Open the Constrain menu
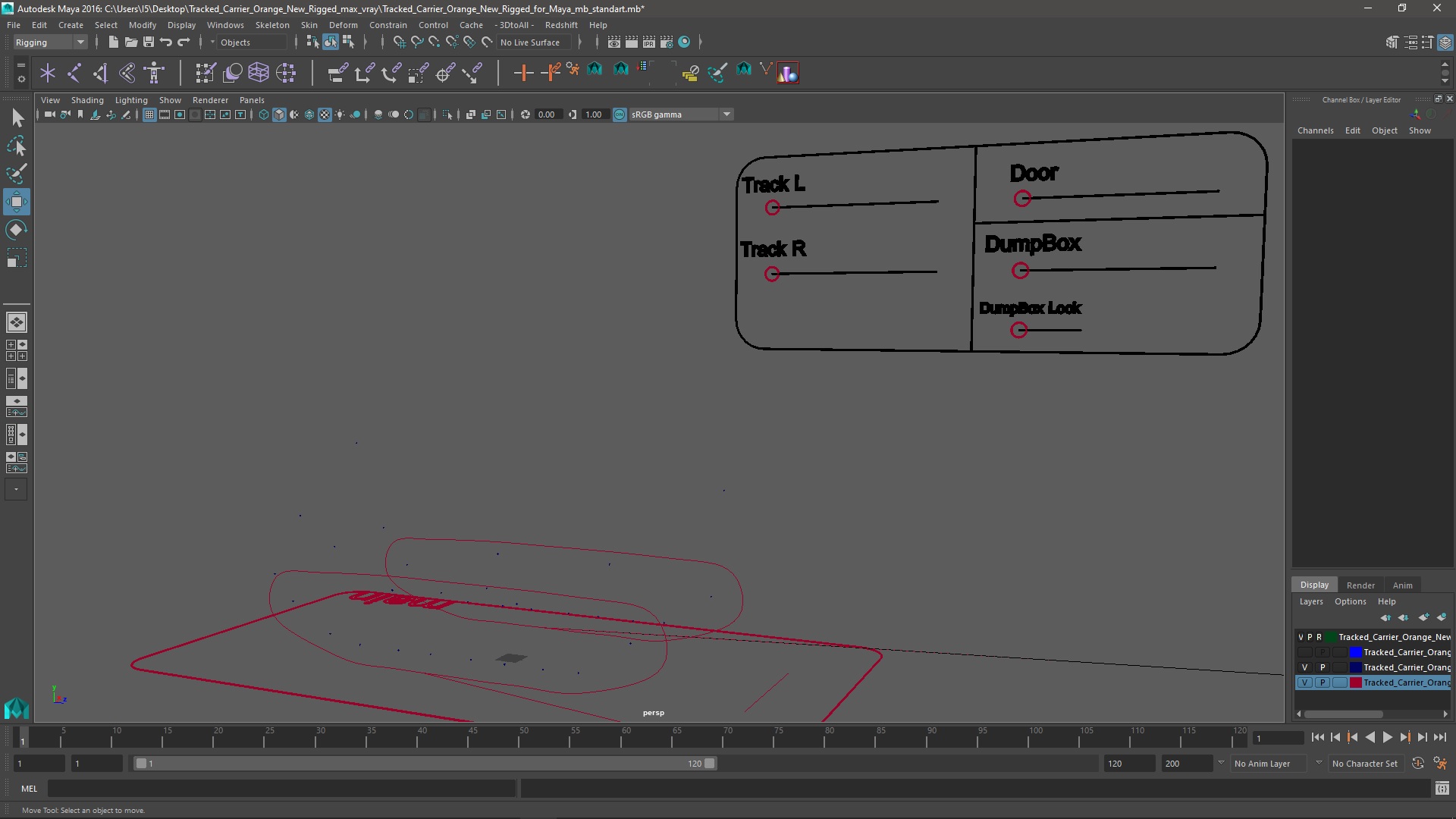 (x=388, y=25)
